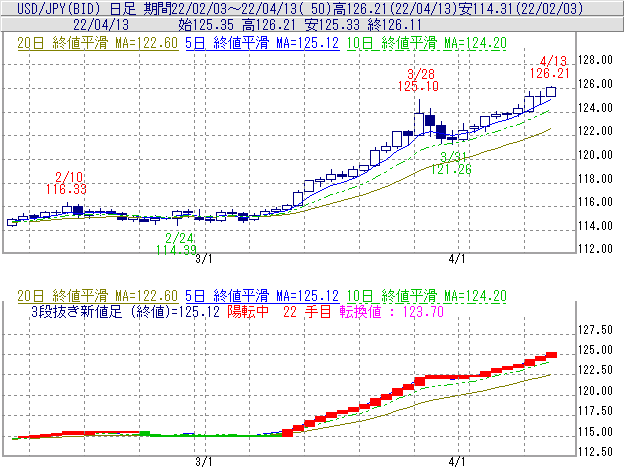This screenshot has height=475, width=624.
Task: Click the tall 3/28 candlestick with long wick
Action: [x=419, y=119]
